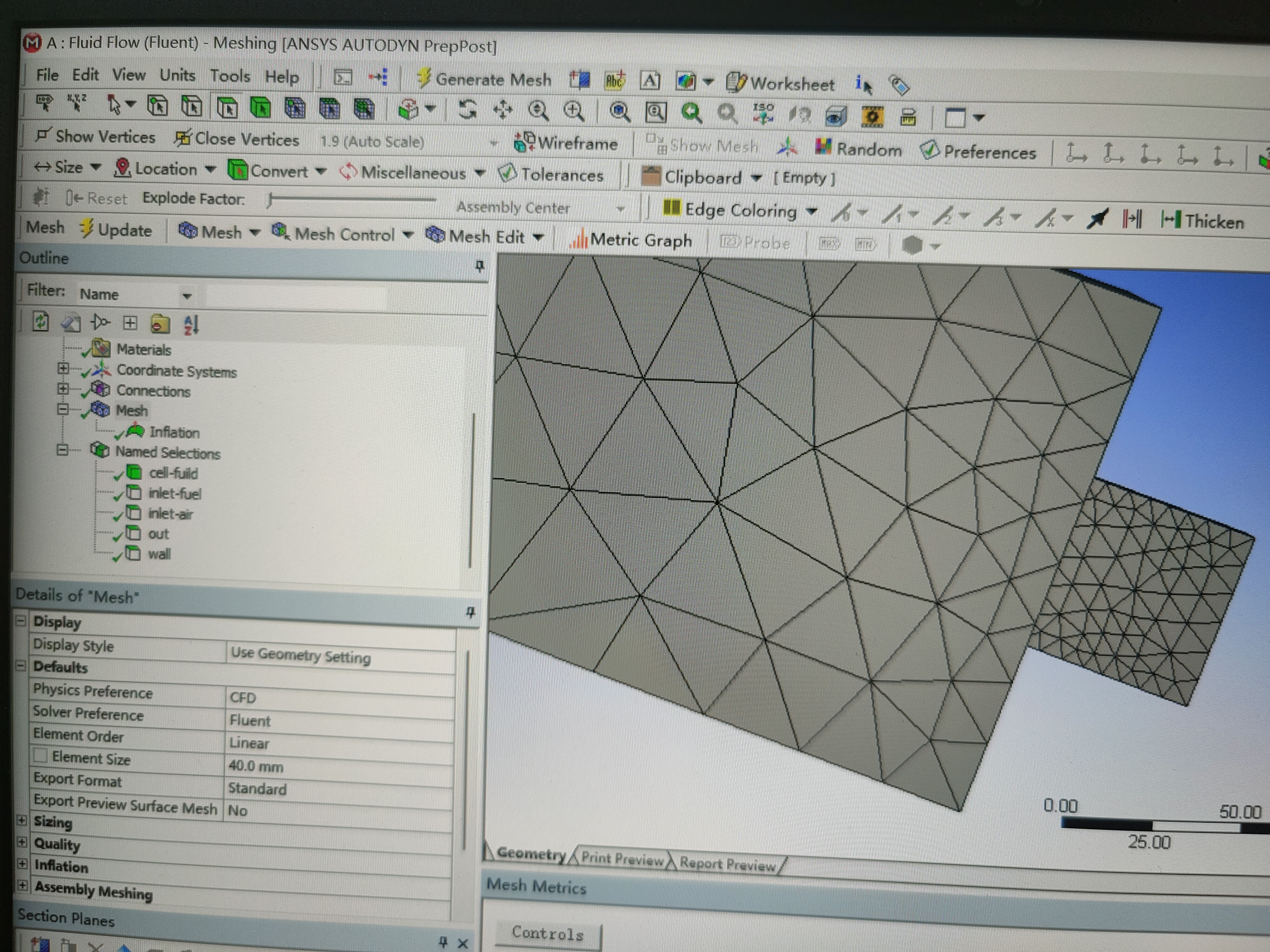The height and width of the screenshot is (952, 1270).
Task: Toggle Random colors
Action: click(x=858, y=149)
